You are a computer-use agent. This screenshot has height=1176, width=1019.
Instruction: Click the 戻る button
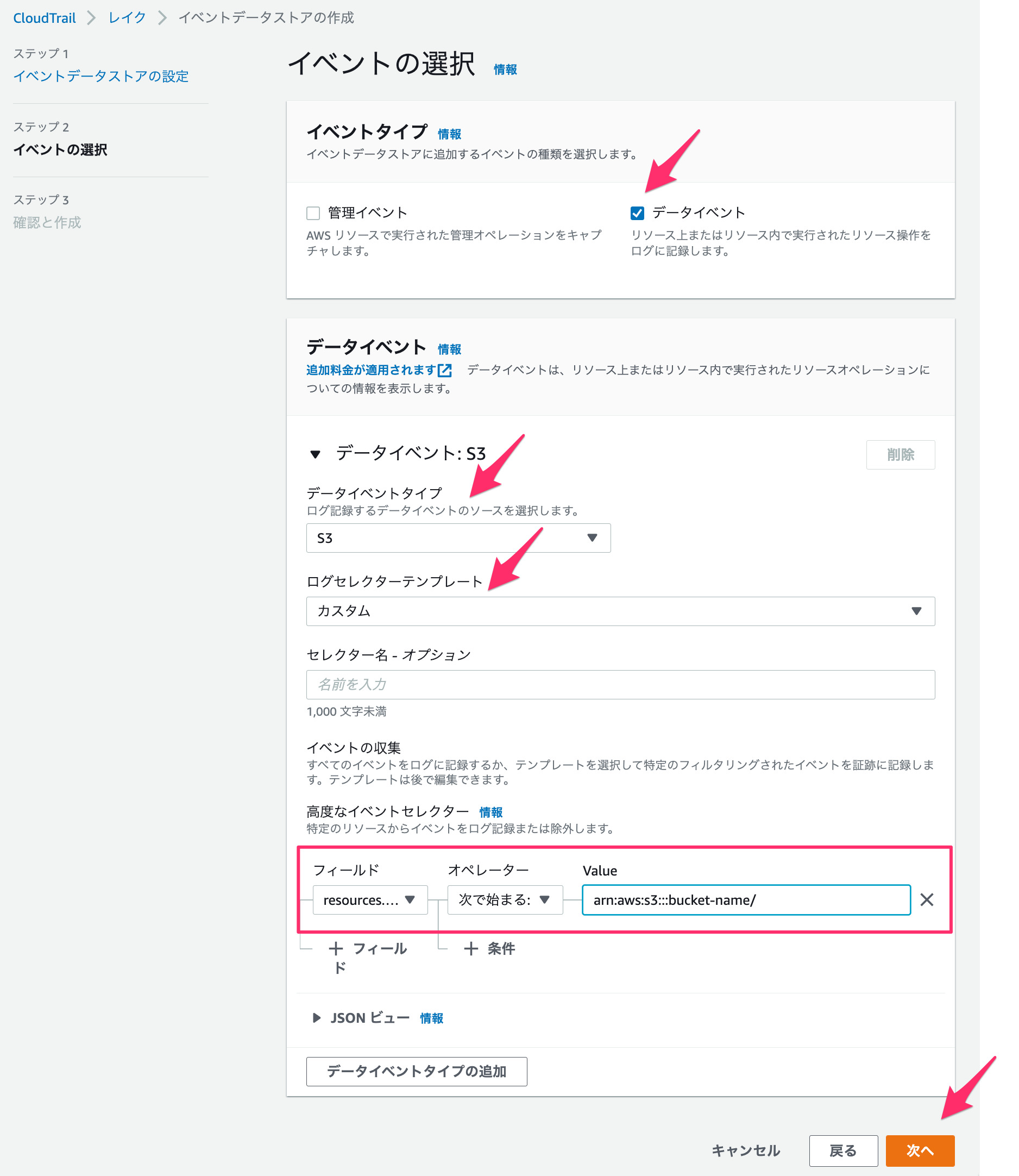point(844,1150)
